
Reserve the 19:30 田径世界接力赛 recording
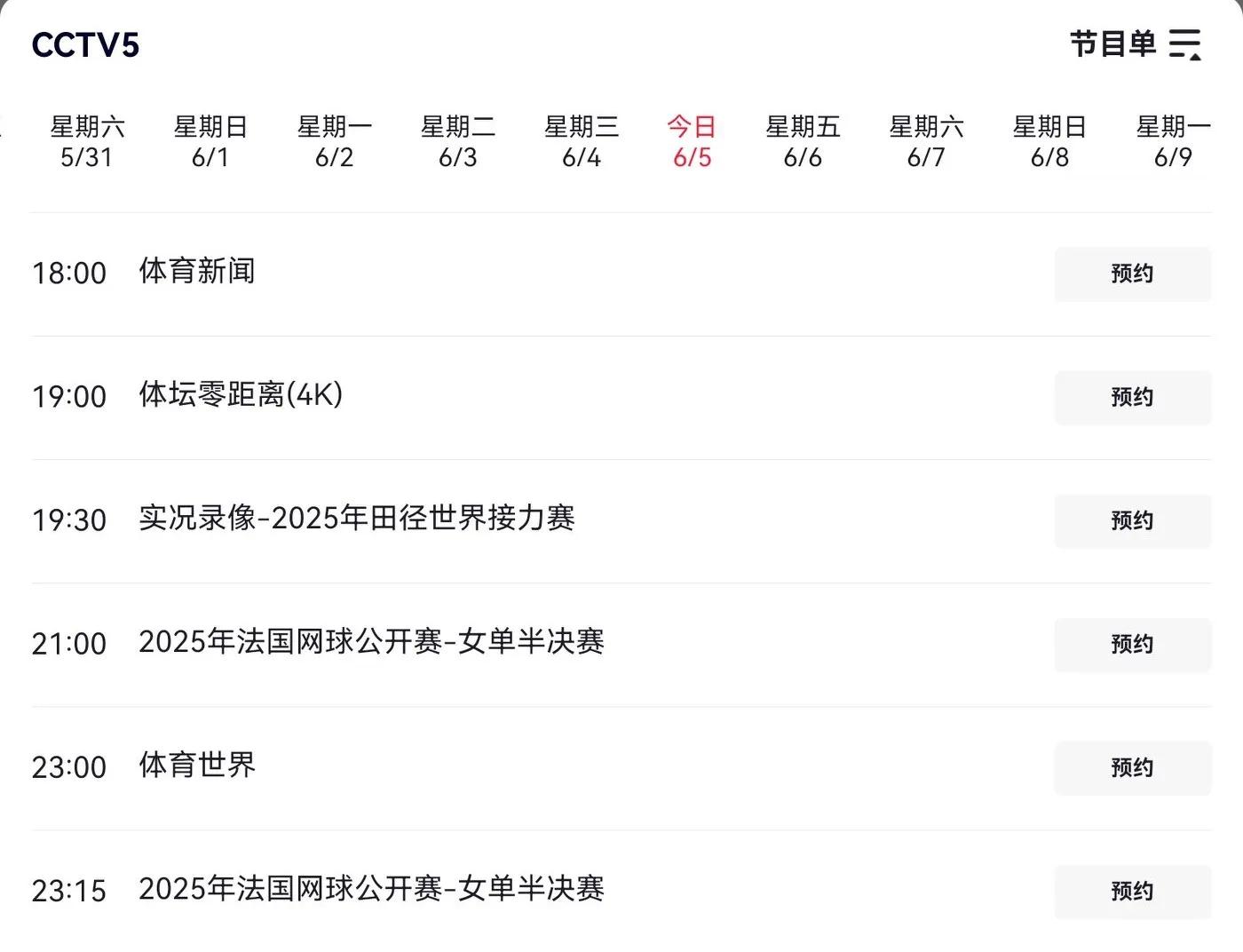pos(1132,520)
